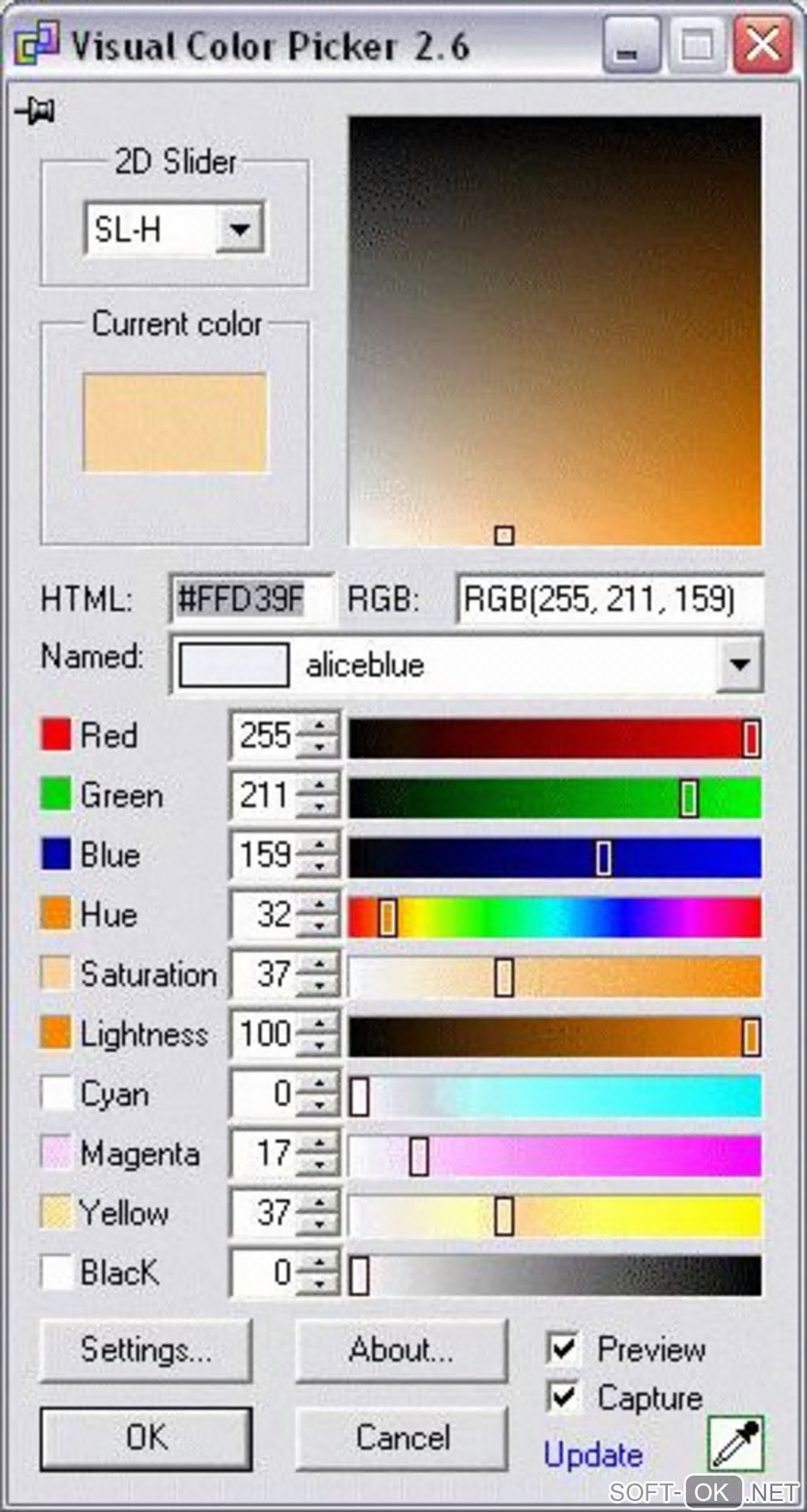Decrease Saturation value with spinner down arrow

point(319,986)
